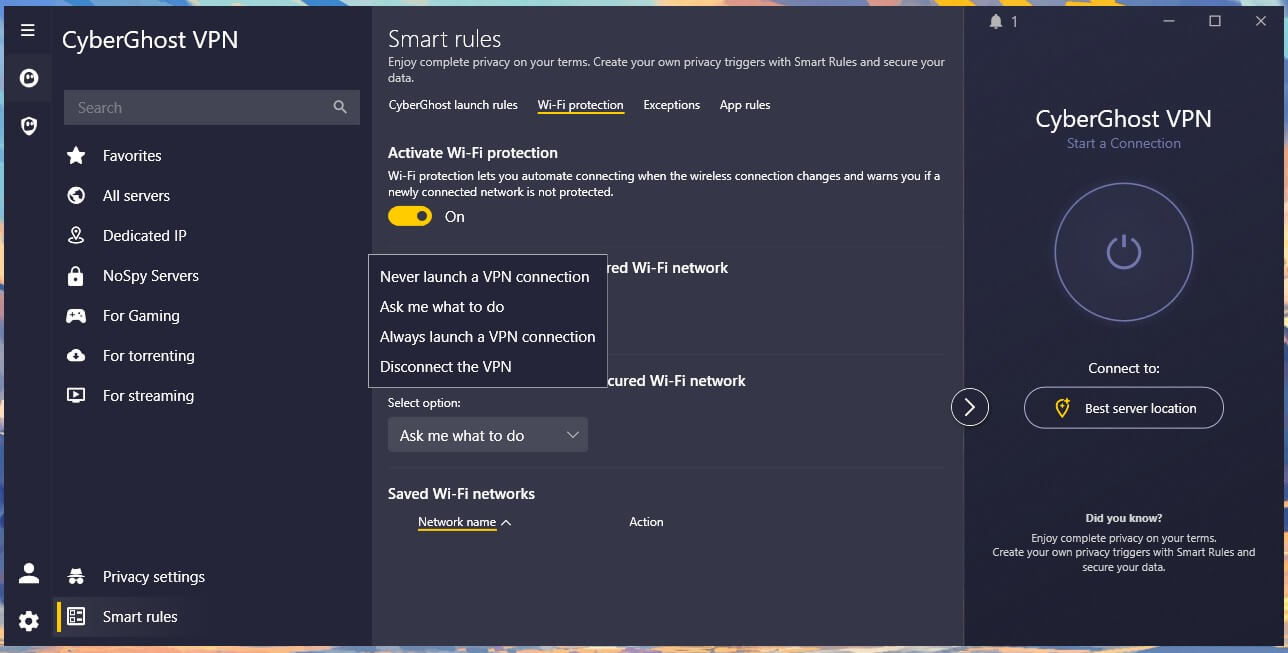Click the Smart rules list icon
Image resolution: width=1288 pixels, height=653 pixels.
click(76, 616)
